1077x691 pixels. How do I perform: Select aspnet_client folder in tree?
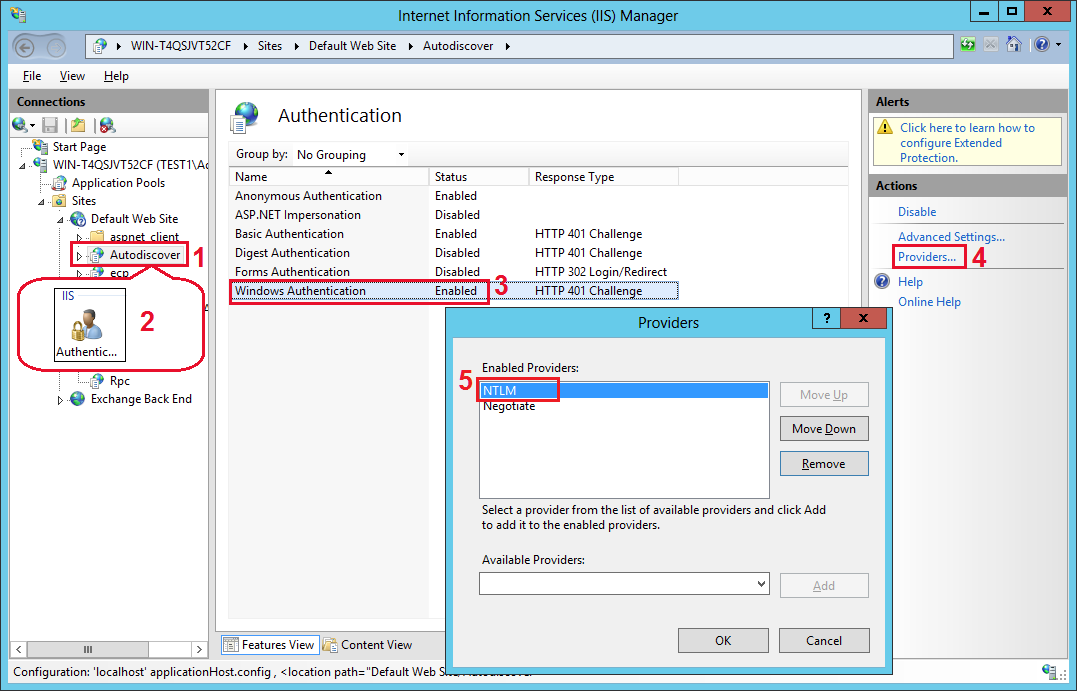[144, 236]
